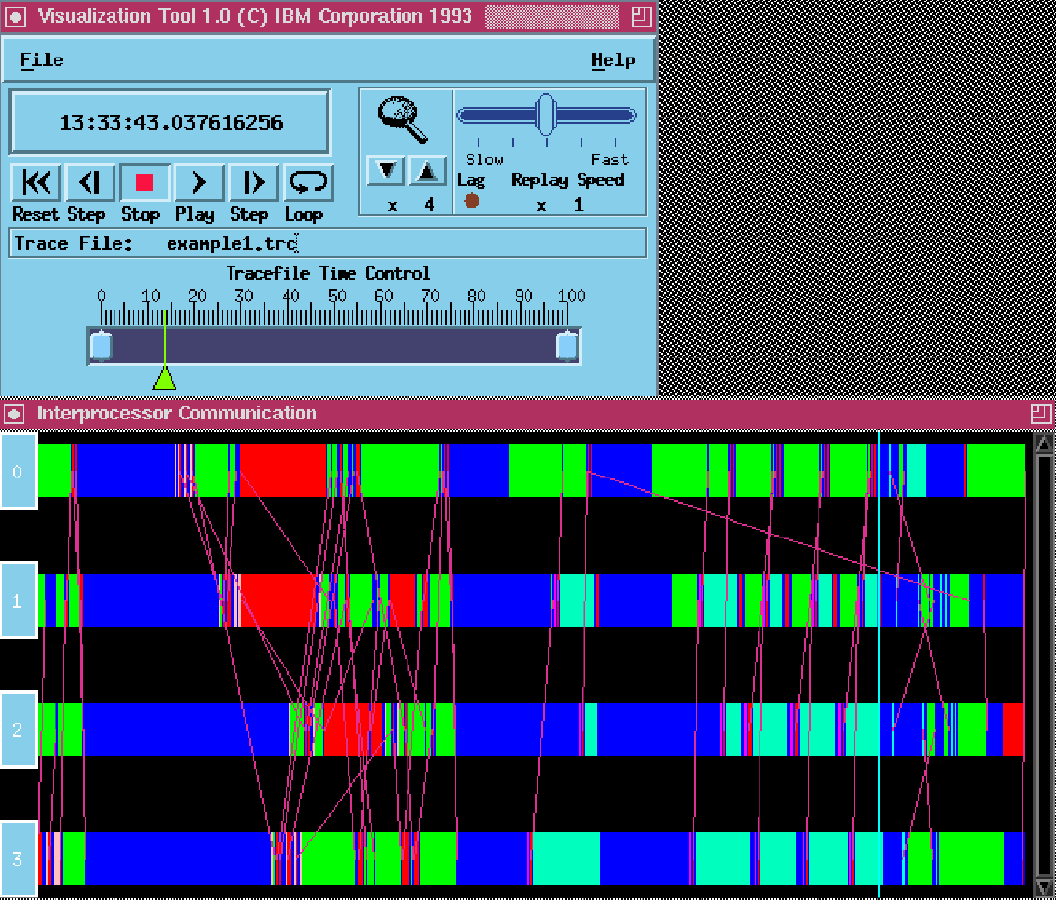Click the Replay Speed slider handle
This screenshot has height=900, width=1056.
coord(545,115)
